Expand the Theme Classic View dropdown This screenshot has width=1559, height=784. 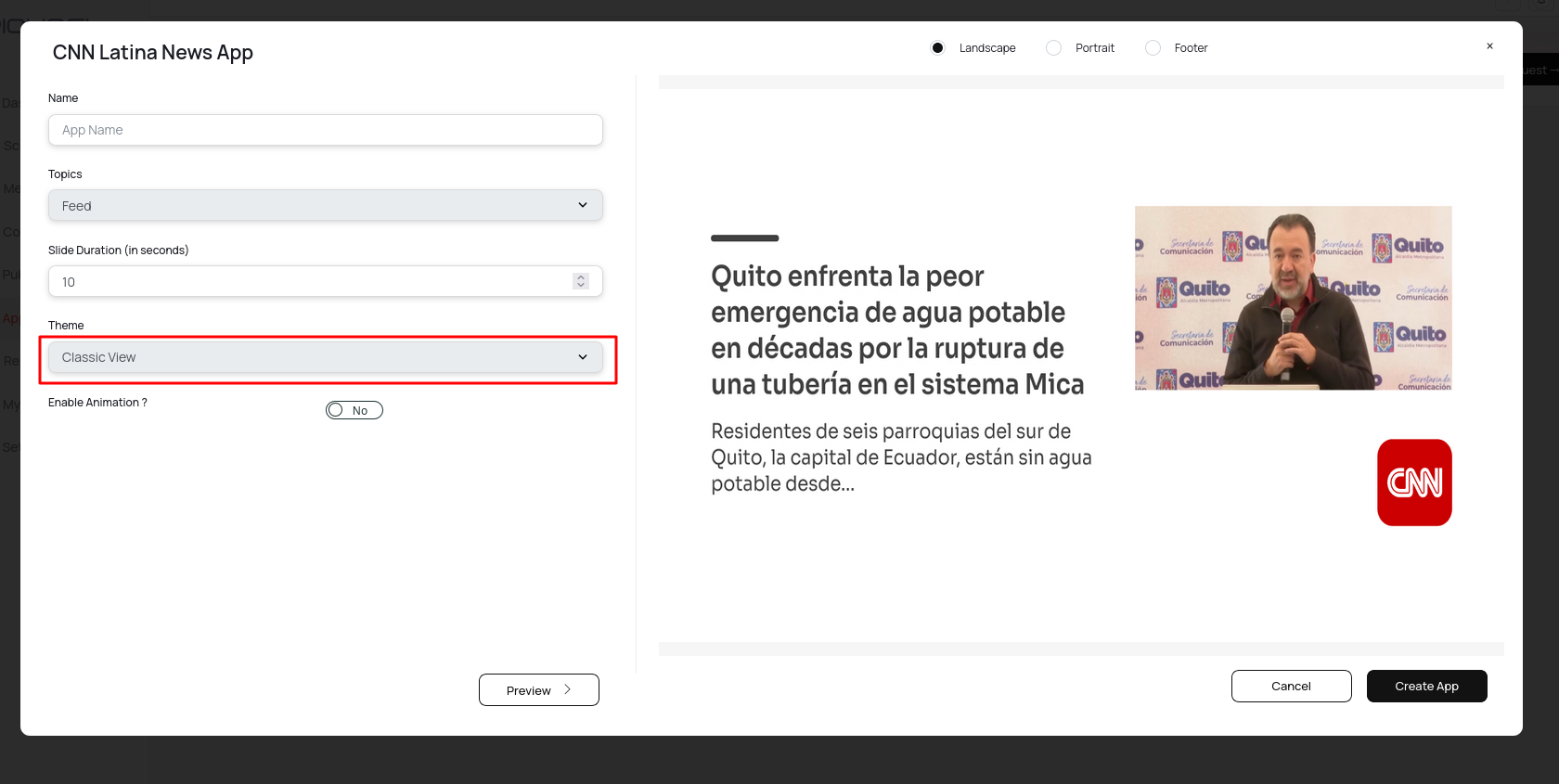pyautogui.click(x=326, y=357)
